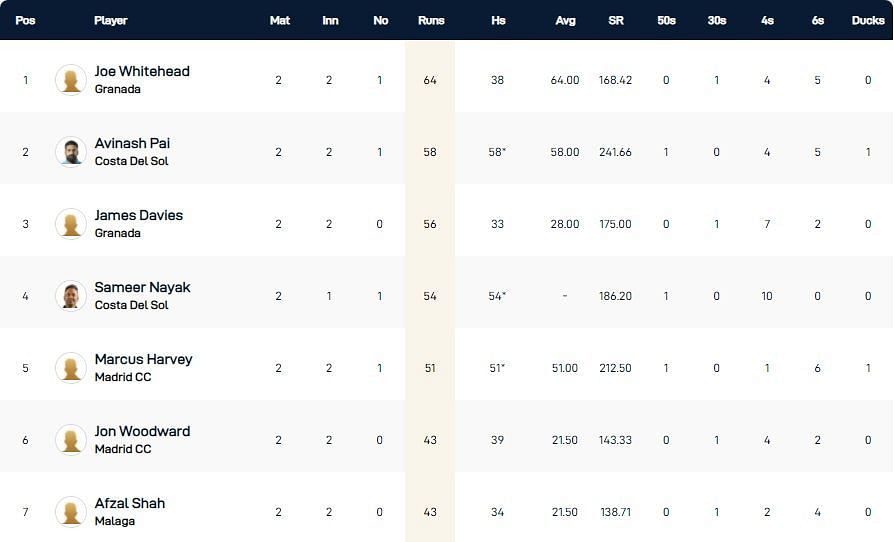Click Marcus Harvey's avatar icon
This screenshot has height=542, width=894.
coord(71,368)
